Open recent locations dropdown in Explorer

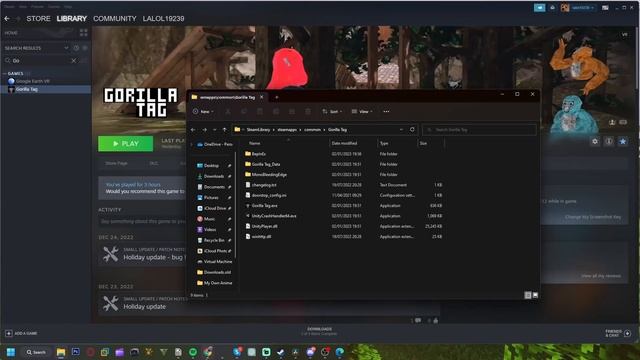coord(215,130)
